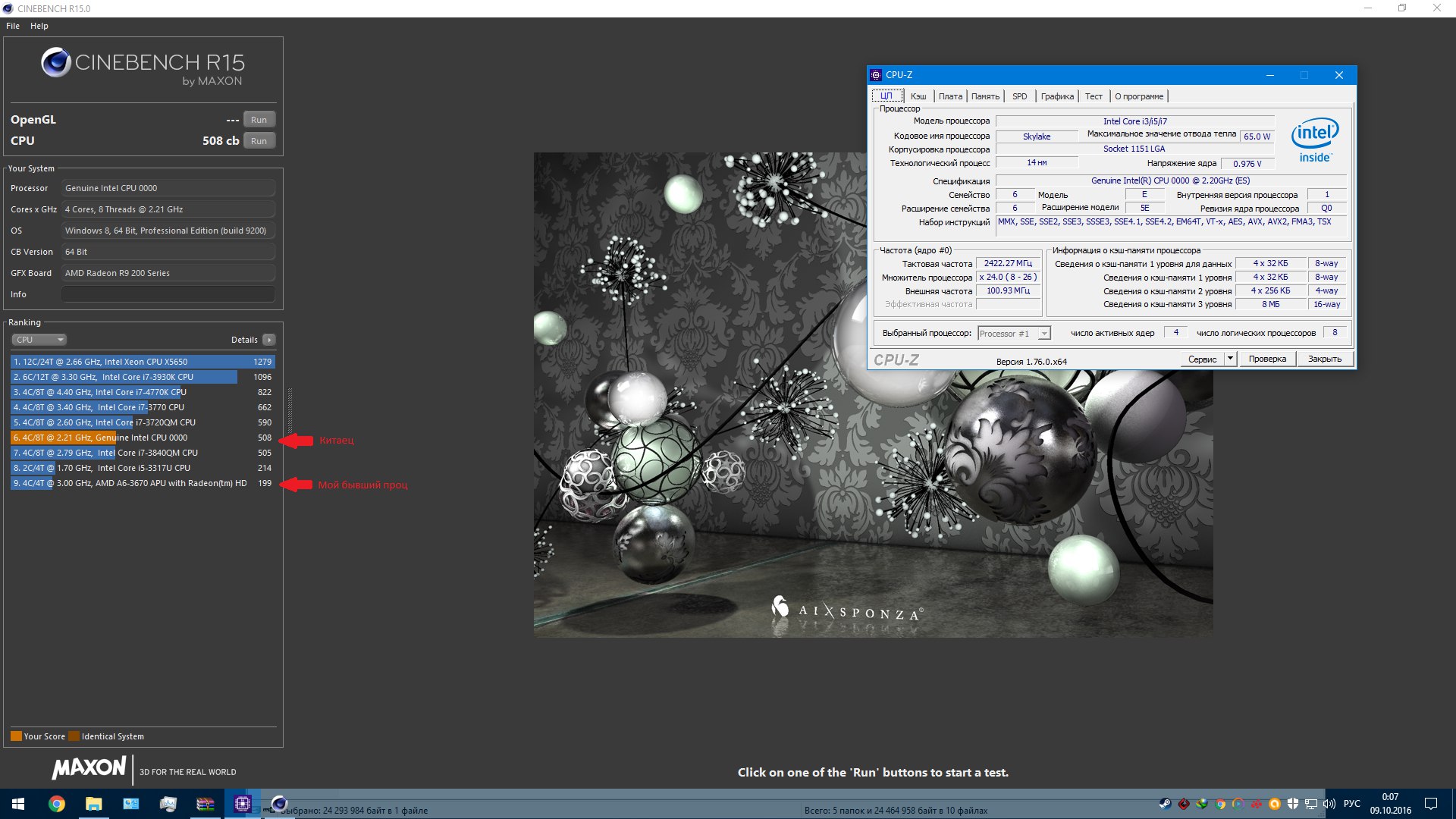Select the Intel Xeon X5650 ranking entry
Image resolution: width=1456 pixels, height=819 pixels.
coord(142,362)
